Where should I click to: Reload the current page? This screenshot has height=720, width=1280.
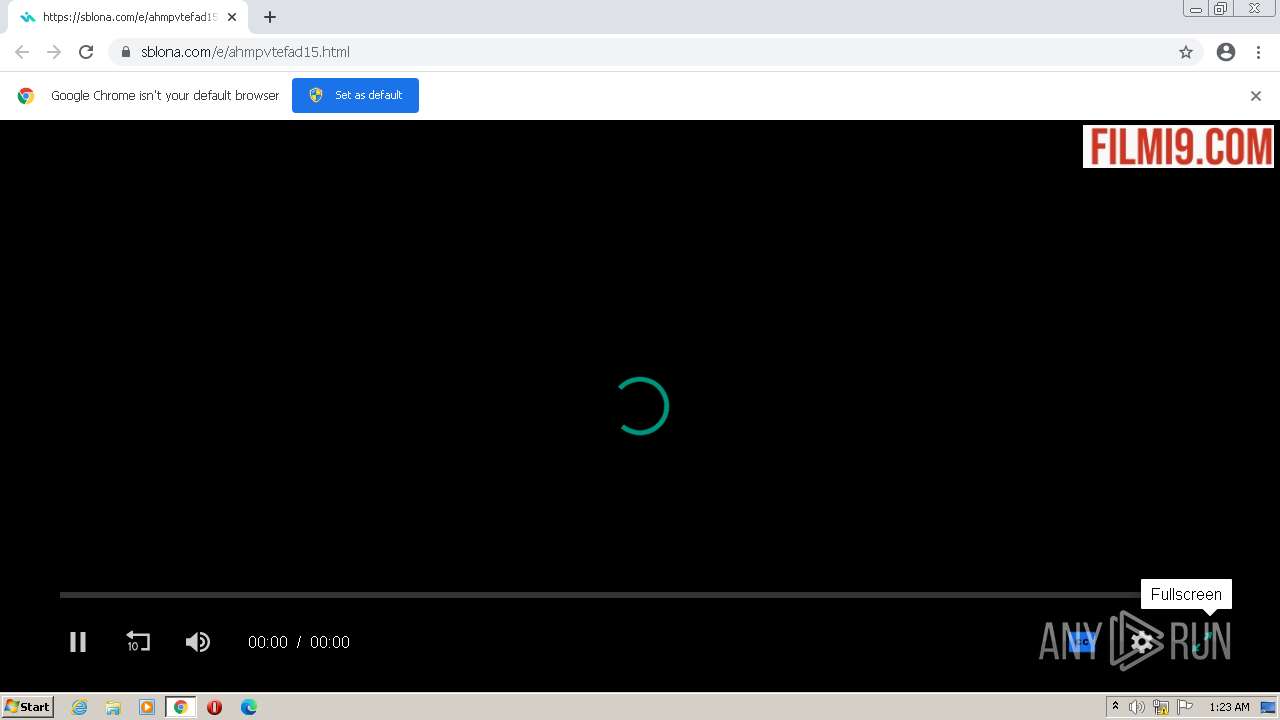click(86, 52)
